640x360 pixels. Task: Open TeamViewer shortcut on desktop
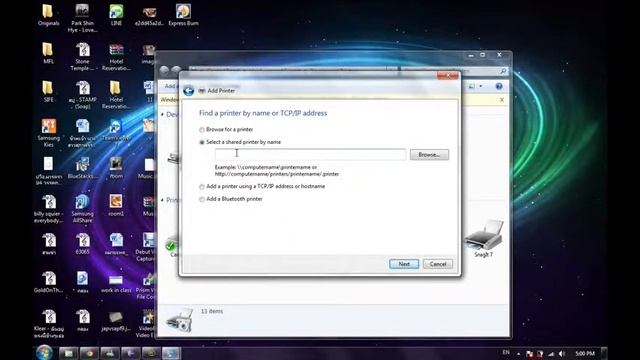(x=116, y=130)
